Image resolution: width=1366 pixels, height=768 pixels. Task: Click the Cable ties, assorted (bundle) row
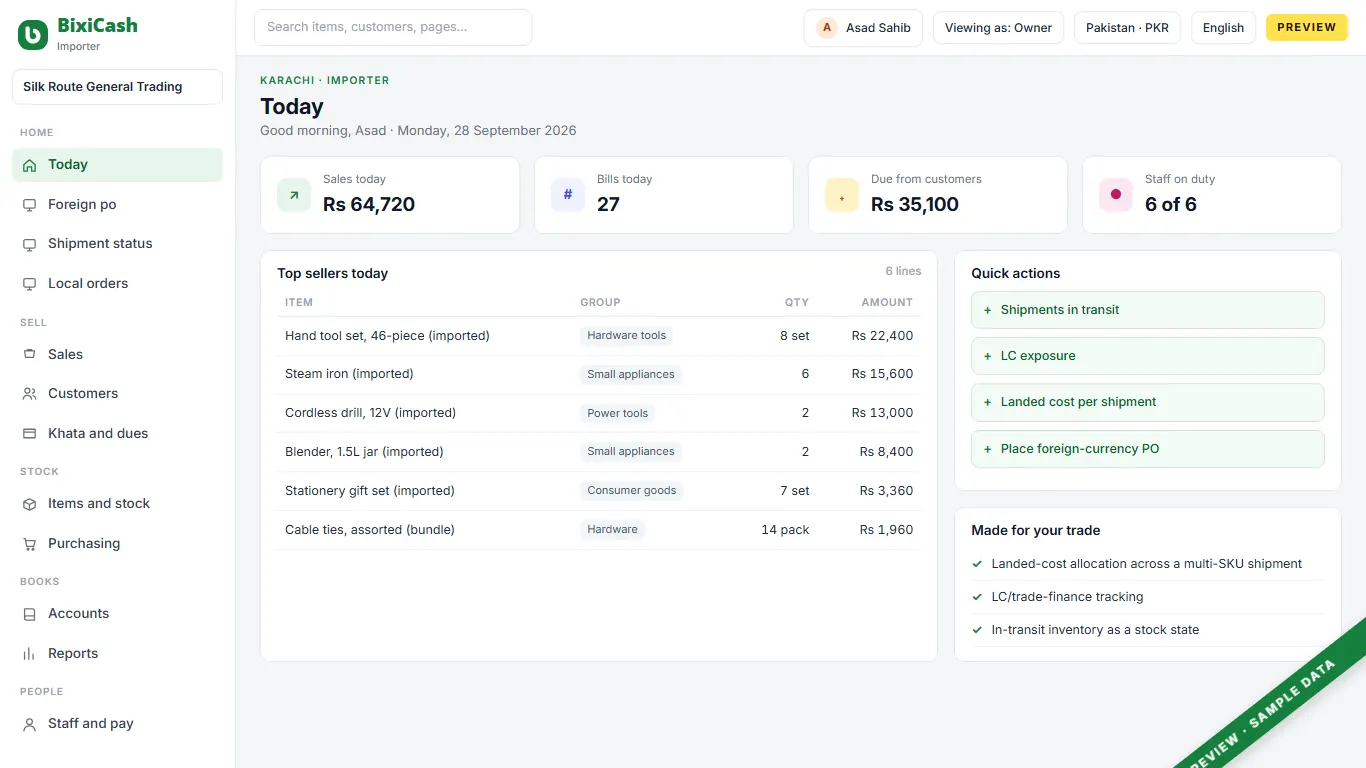[599, 530]
